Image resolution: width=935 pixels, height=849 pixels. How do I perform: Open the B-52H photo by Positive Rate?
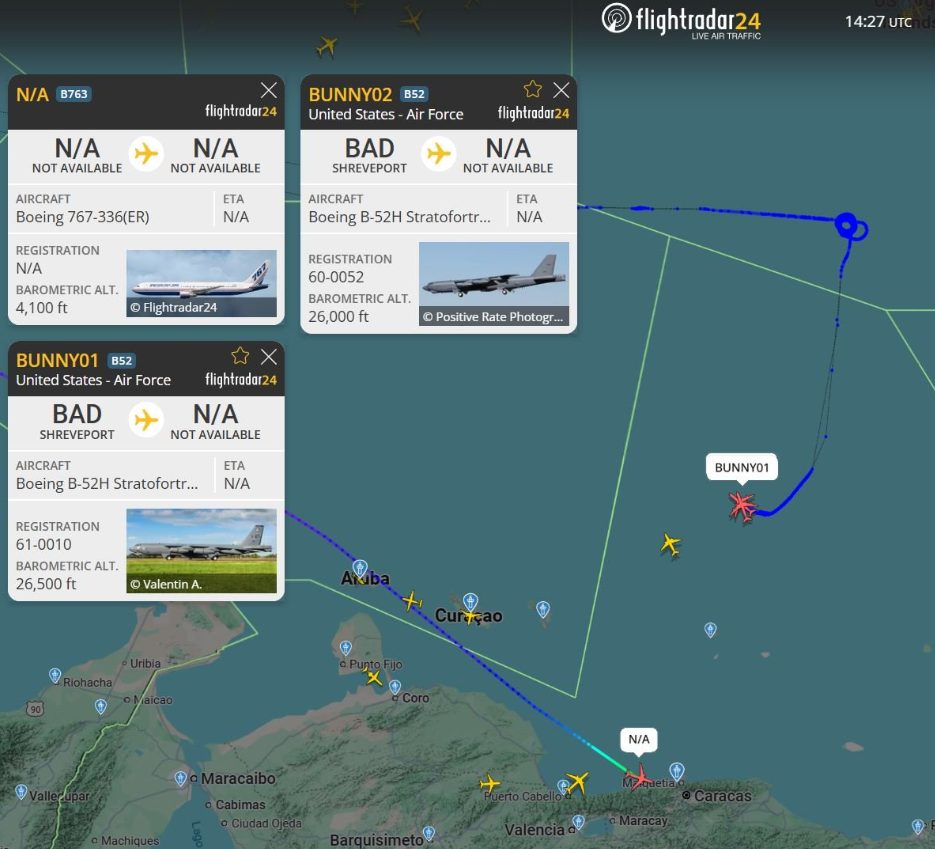point(494,284)
